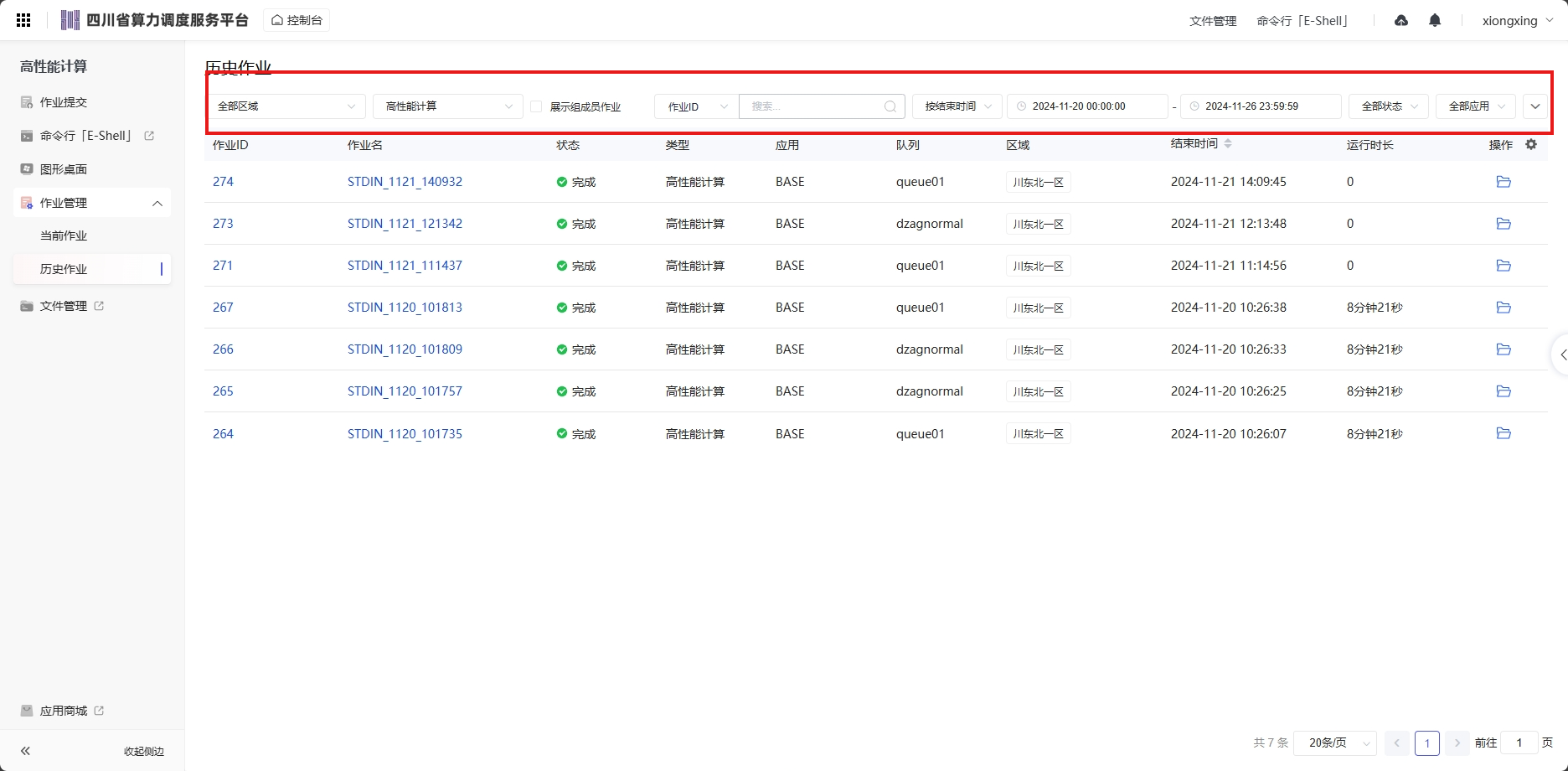Toggle 展示组成员作业 checkbox
The image size is (1568, 771).
pyautogui.click(x=536, y=106)
